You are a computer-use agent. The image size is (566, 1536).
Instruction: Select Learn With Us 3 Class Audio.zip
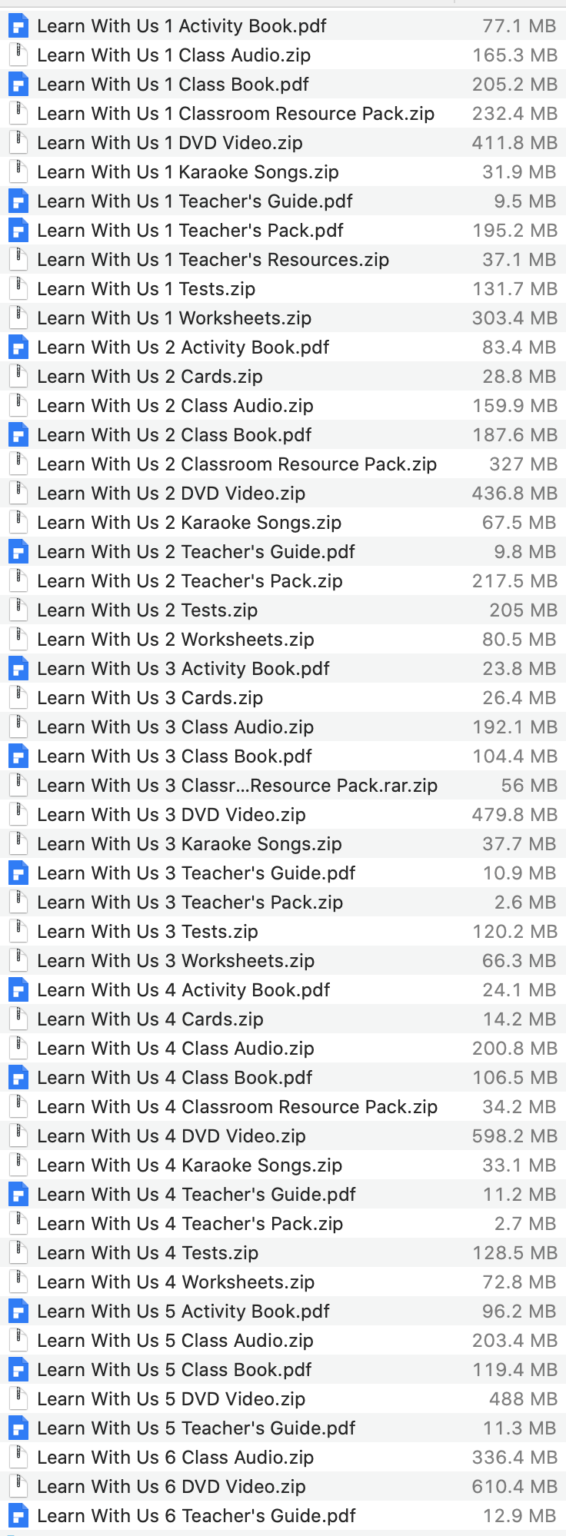283,727
